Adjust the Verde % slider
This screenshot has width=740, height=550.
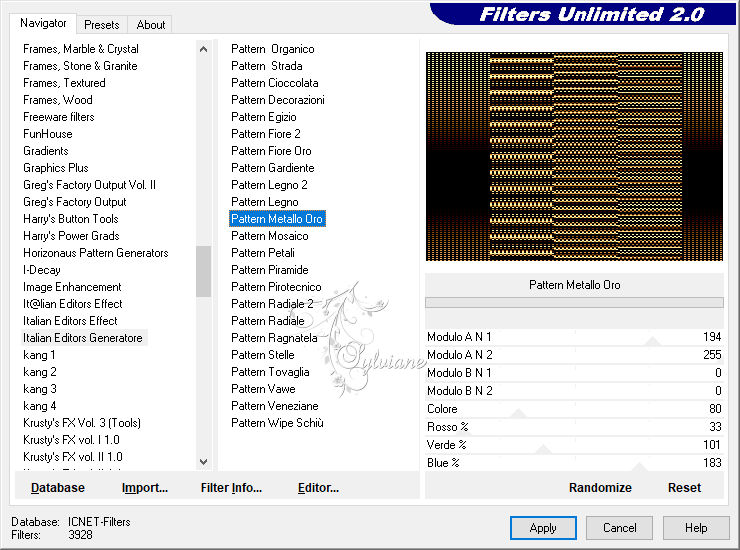click(574, 445)
